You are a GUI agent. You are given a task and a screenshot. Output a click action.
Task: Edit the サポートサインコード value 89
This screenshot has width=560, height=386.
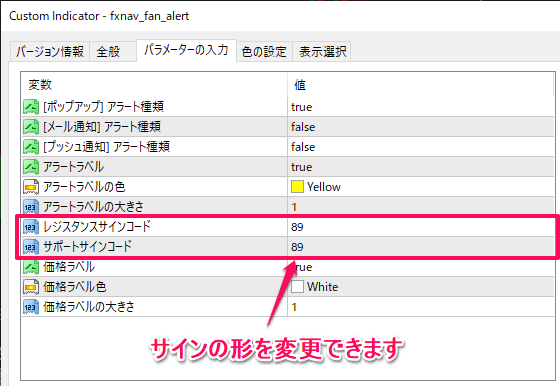click(297, 247)
